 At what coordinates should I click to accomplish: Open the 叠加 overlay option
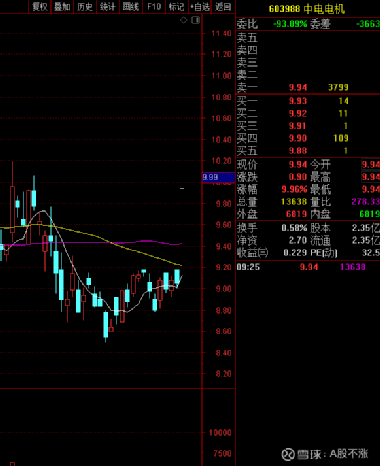click(x=62, y=7)
